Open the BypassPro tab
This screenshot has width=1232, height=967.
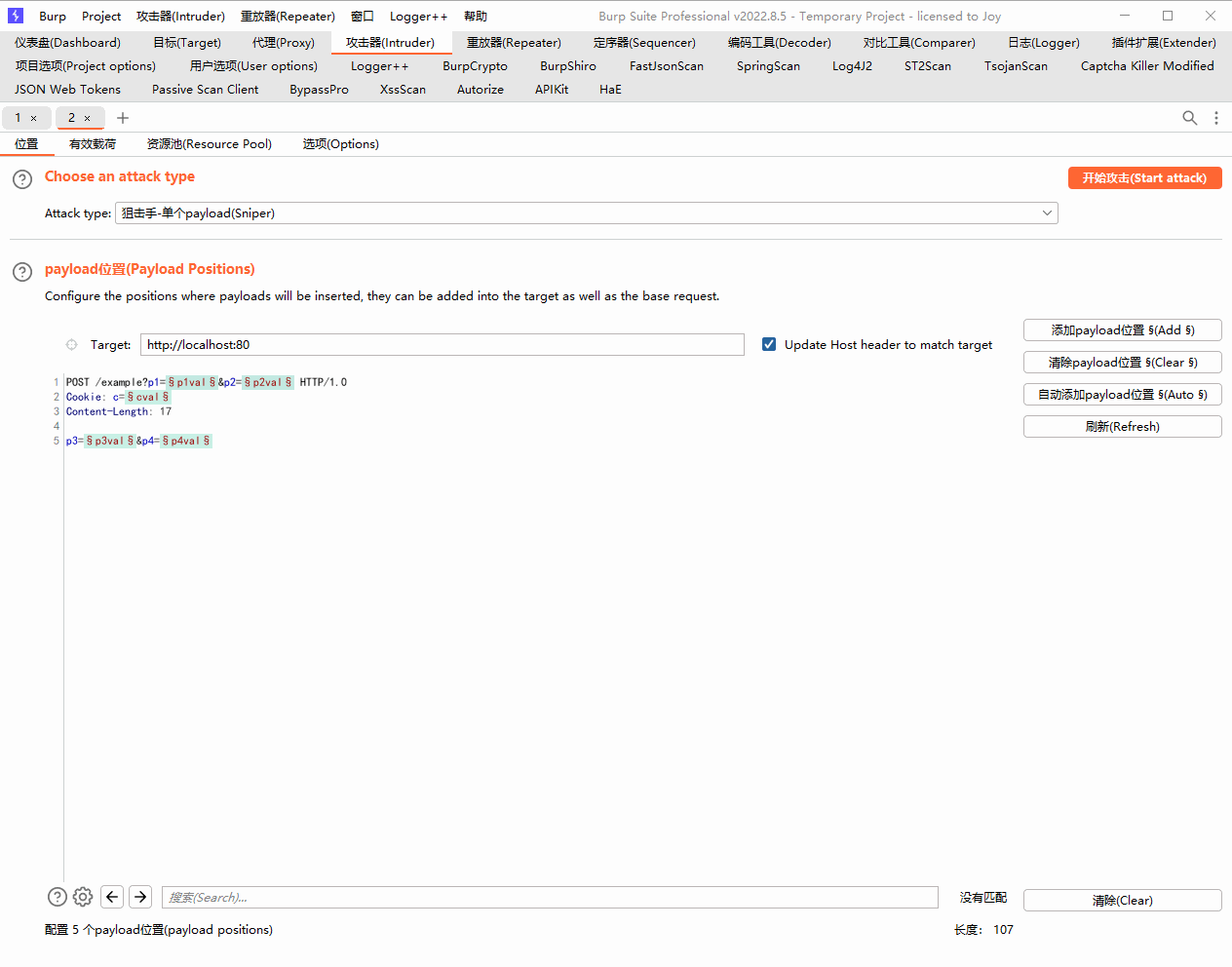click(x=319, y=90)
